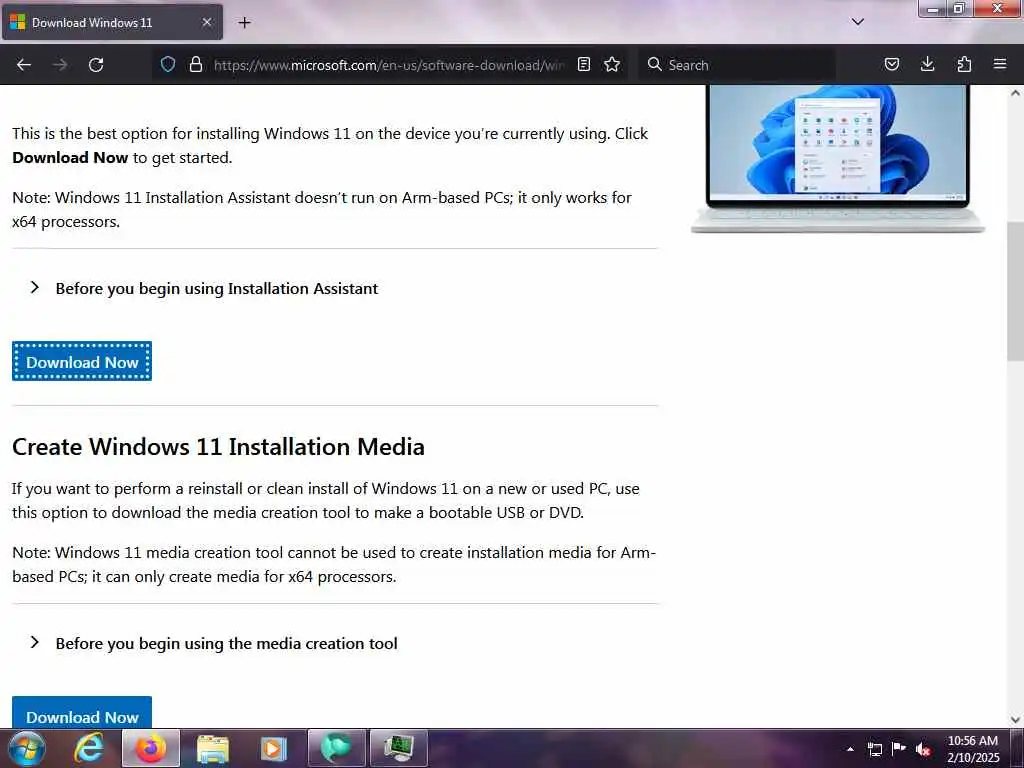Screen dimensions: 1024x768
Task: Open the downloads panel
Action: [927, 65]
